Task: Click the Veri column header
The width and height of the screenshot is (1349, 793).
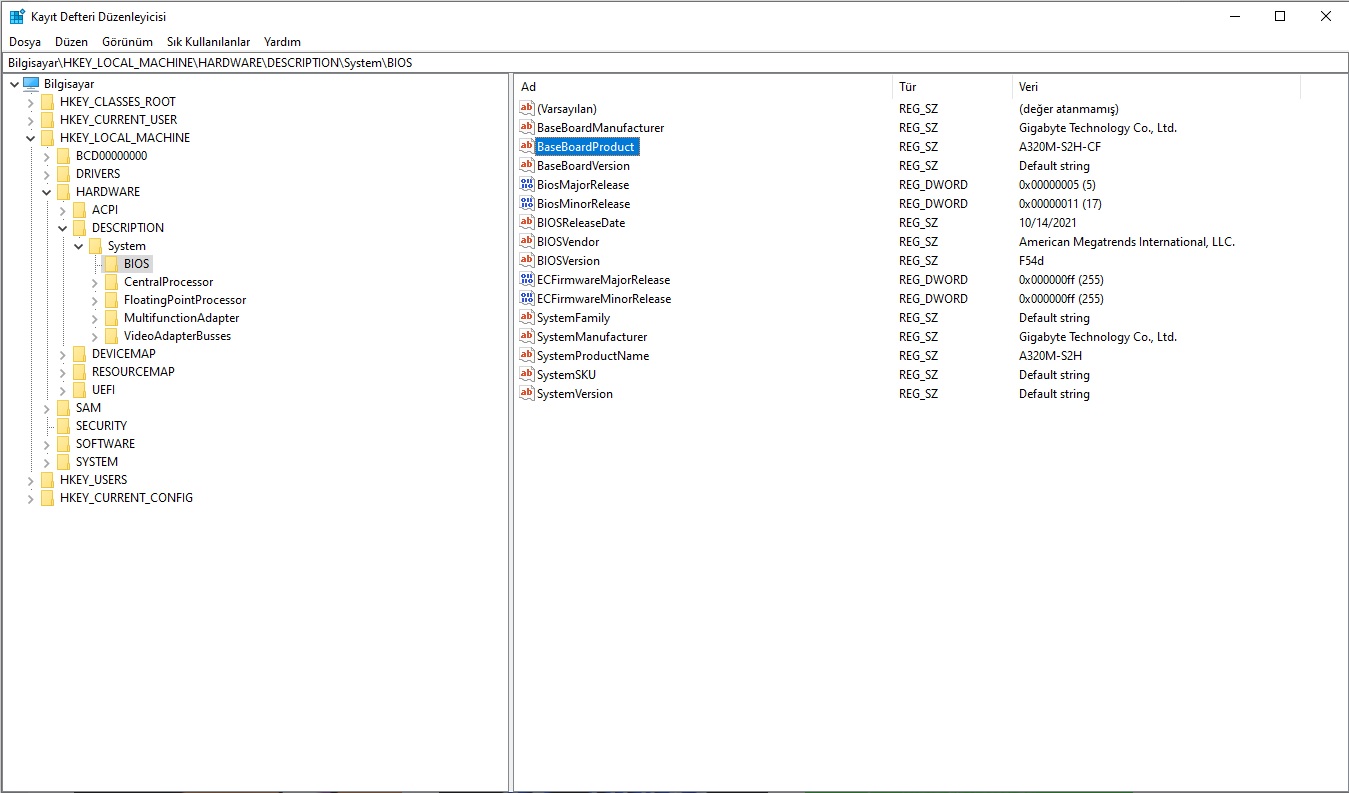Action: pos(1150,87)
